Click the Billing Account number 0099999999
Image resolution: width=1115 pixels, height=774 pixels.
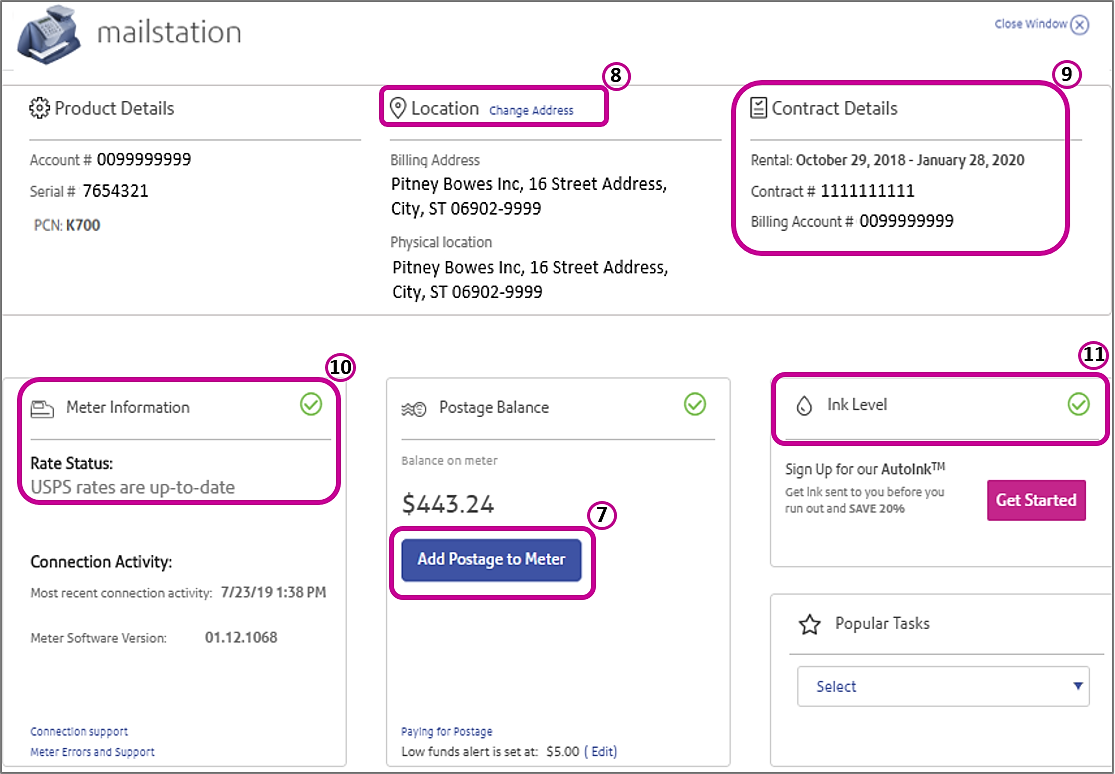pos(907,221)
